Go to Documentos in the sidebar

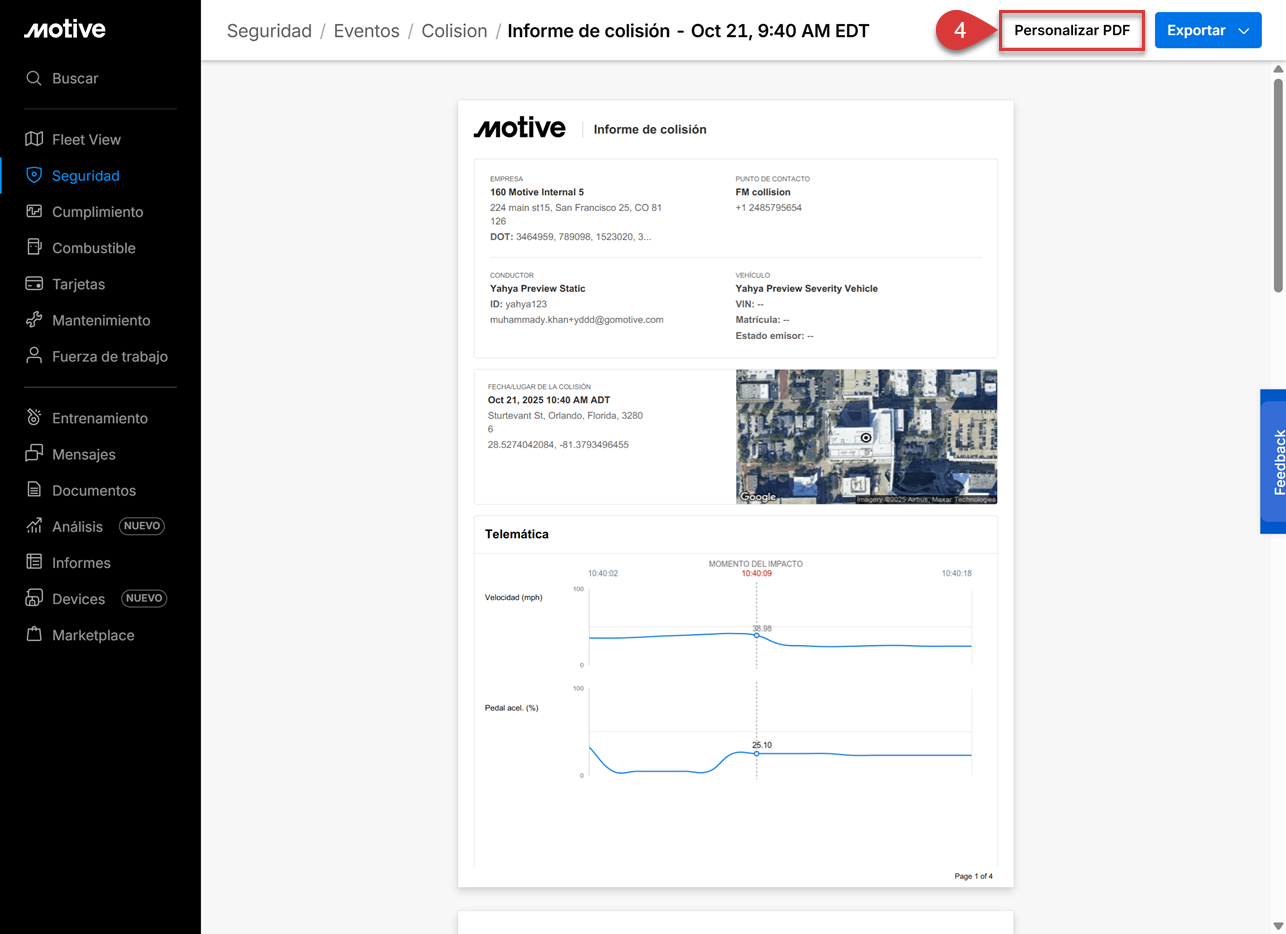pos(93,490)
